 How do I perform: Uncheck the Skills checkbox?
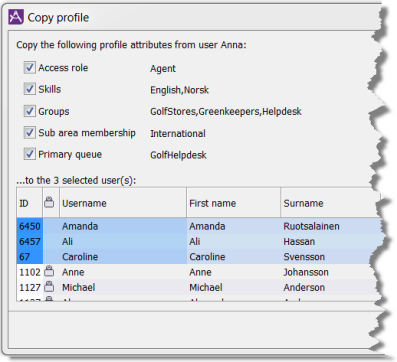tap(30, 89)
